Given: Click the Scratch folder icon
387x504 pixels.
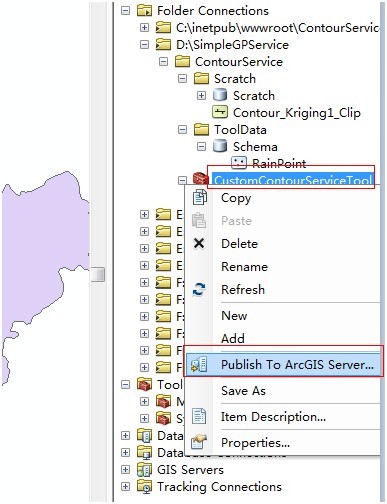Looking at the screenshot, I should click(x=201, y=79).
